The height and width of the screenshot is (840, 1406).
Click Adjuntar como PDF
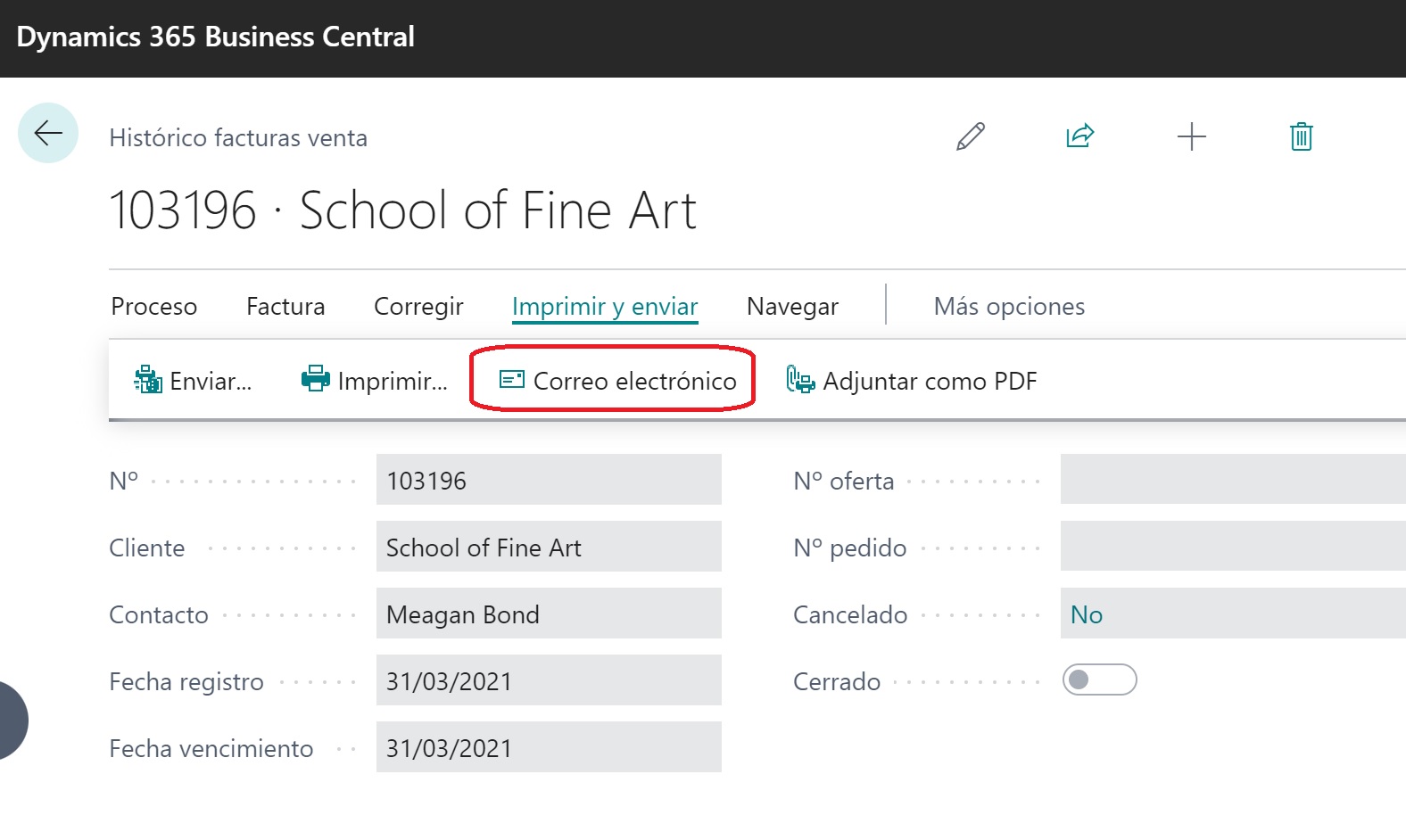tap(911, 381)
